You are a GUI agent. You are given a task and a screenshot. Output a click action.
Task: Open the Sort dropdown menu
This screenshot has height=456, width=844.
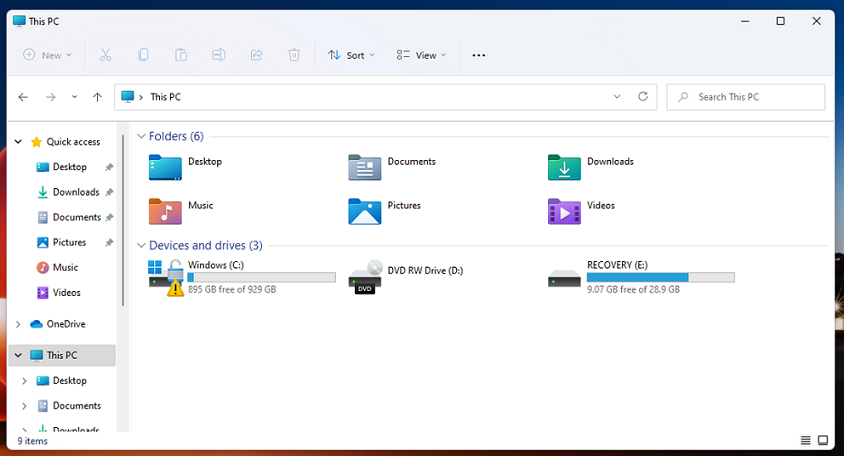coord(351,55)
